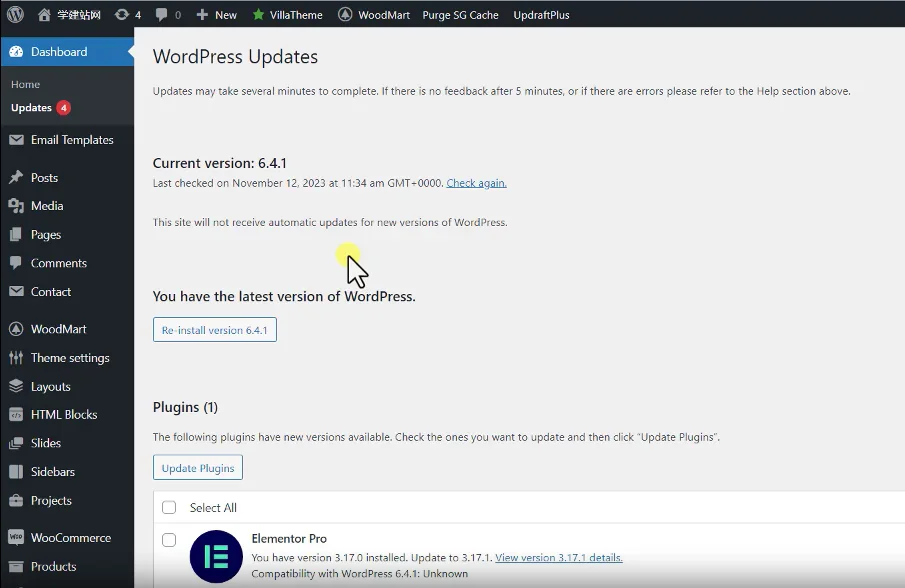Click the Check again link
The height and width of the screenshot is (588, 905).
[476, 183]
